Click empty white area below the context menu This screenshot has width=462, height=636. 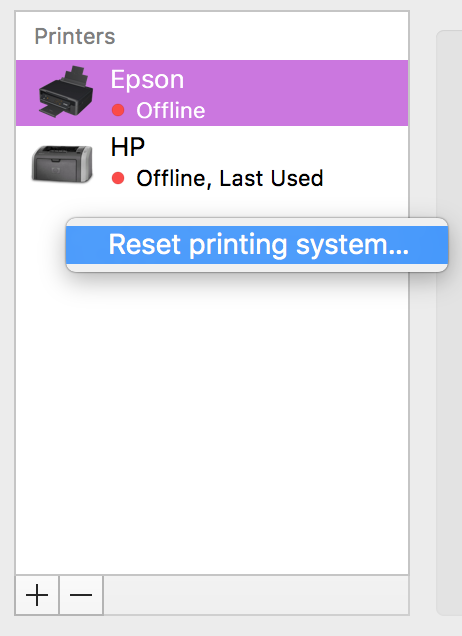pyautogui.click(x=212, y=422)
